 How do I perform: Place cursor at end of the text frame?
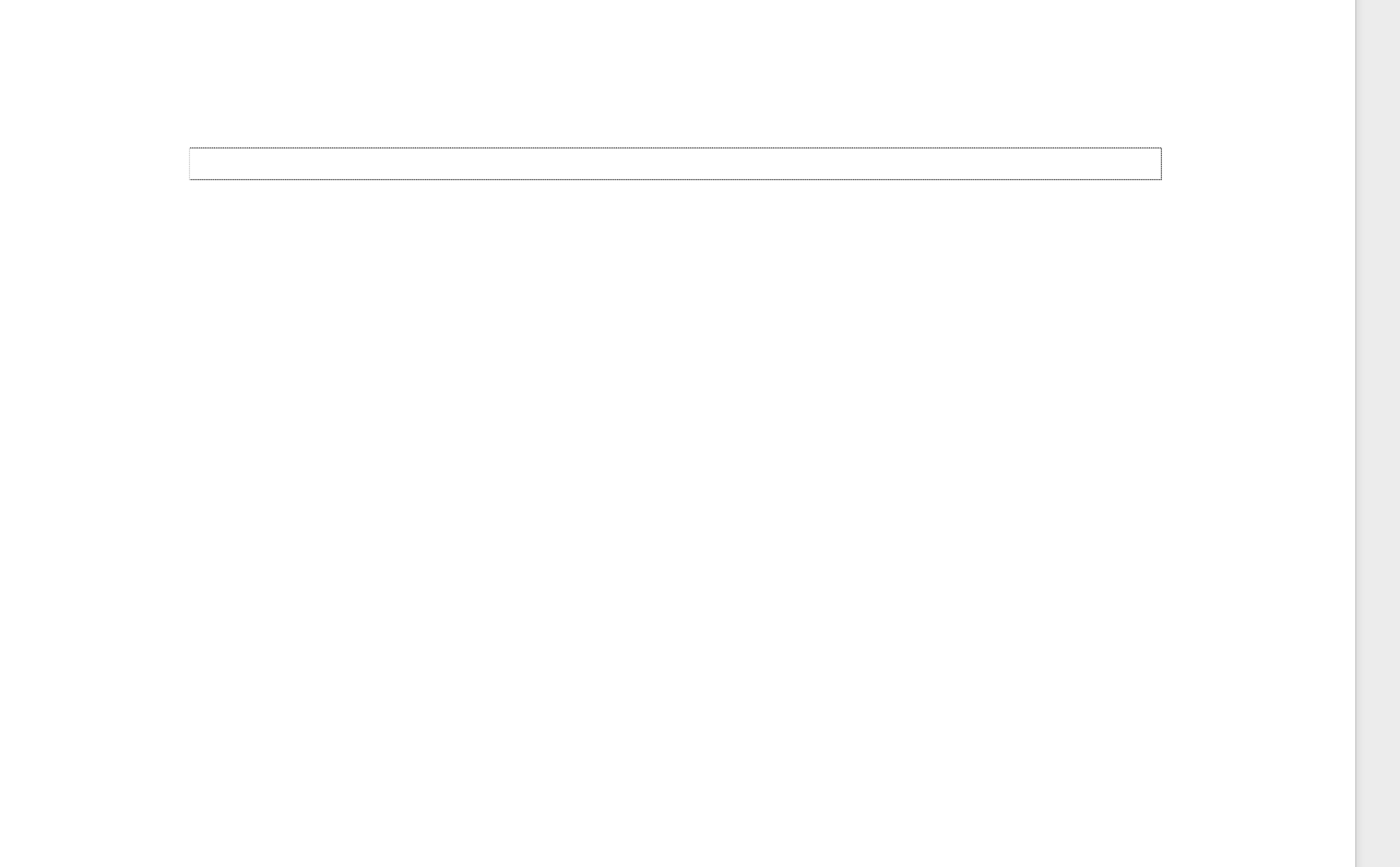point(1157,164)
